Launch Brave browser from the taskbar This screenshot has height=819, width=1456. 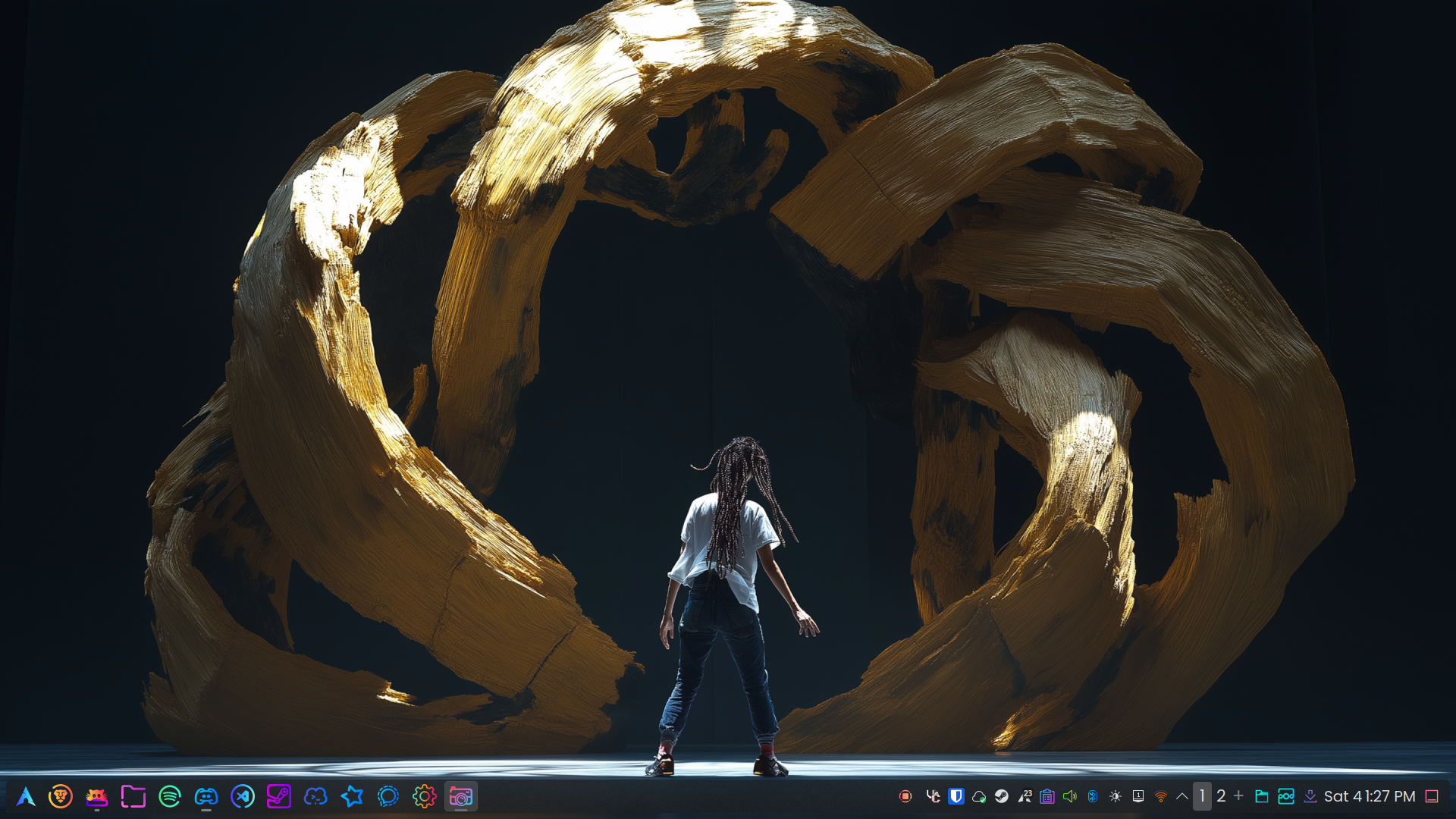click(x=61, y=796)
